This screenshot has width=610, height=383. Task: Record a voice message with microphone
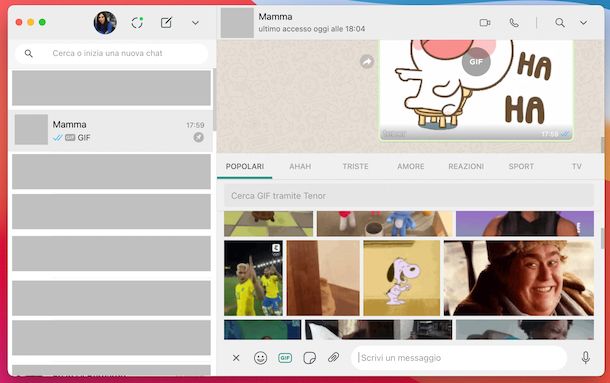[x=585, y=357]
